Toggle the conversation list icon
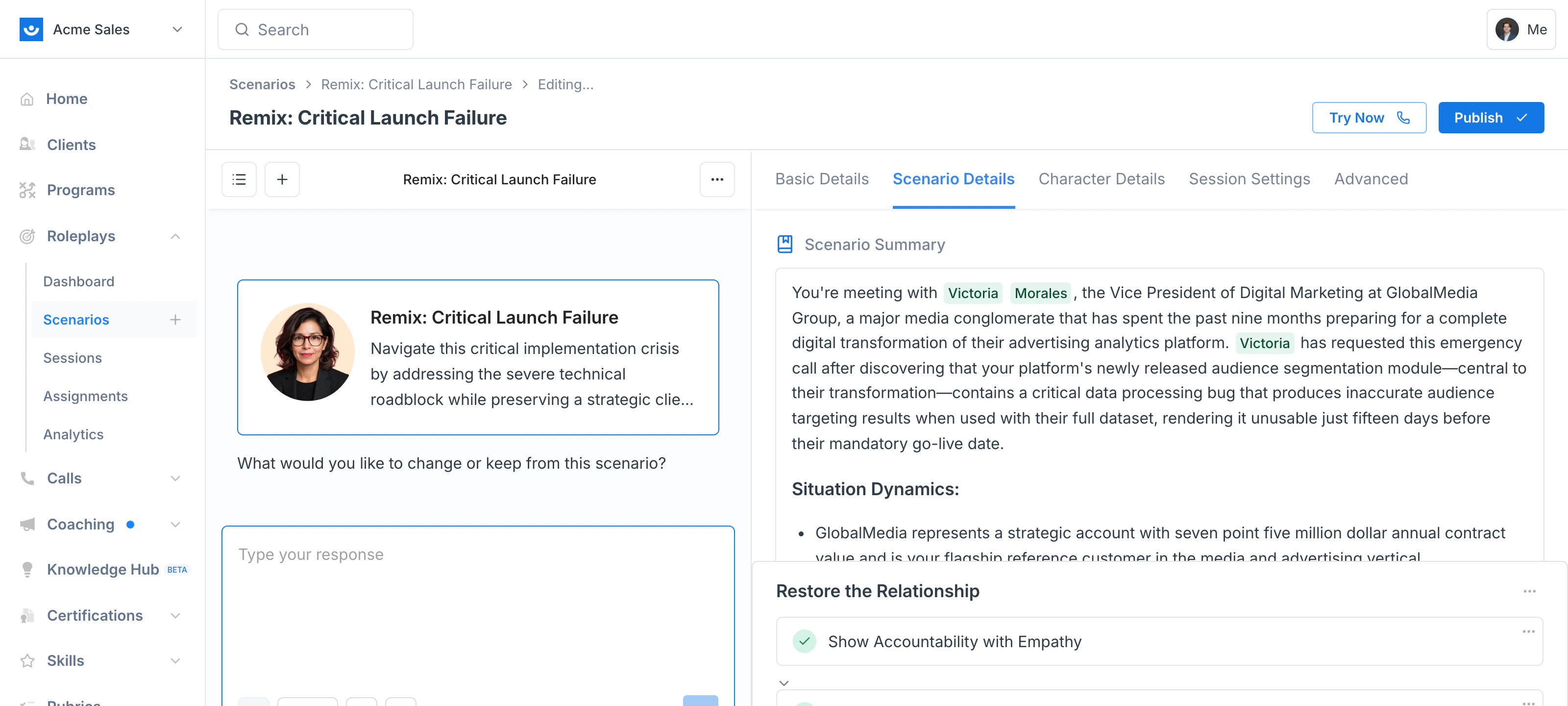This screenshot has height=706, width=1568. click(239, 180)
